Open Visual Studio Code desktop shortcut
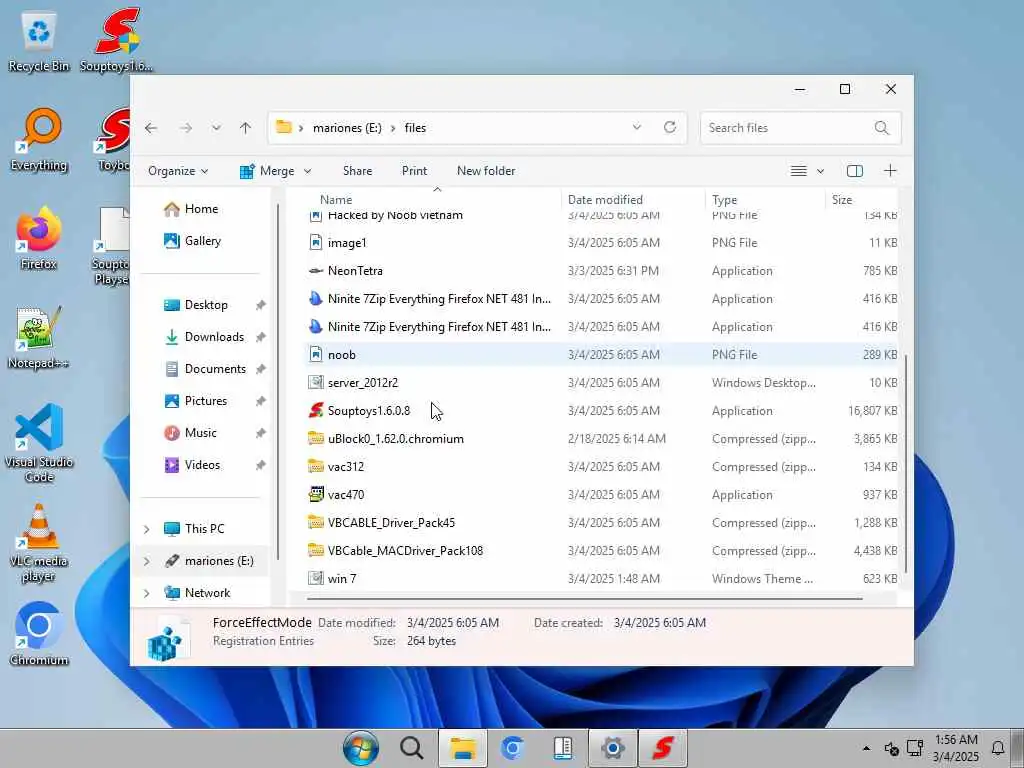Screen dimensions: 1024x768 tap(39, 443)
